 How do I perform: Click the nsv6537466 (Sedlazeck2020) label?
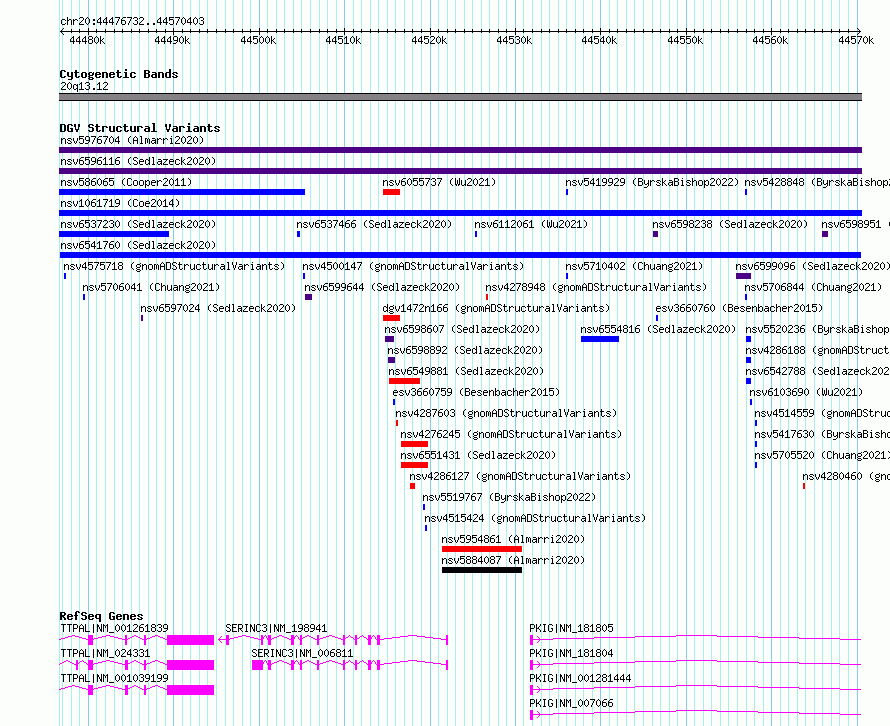374,224
